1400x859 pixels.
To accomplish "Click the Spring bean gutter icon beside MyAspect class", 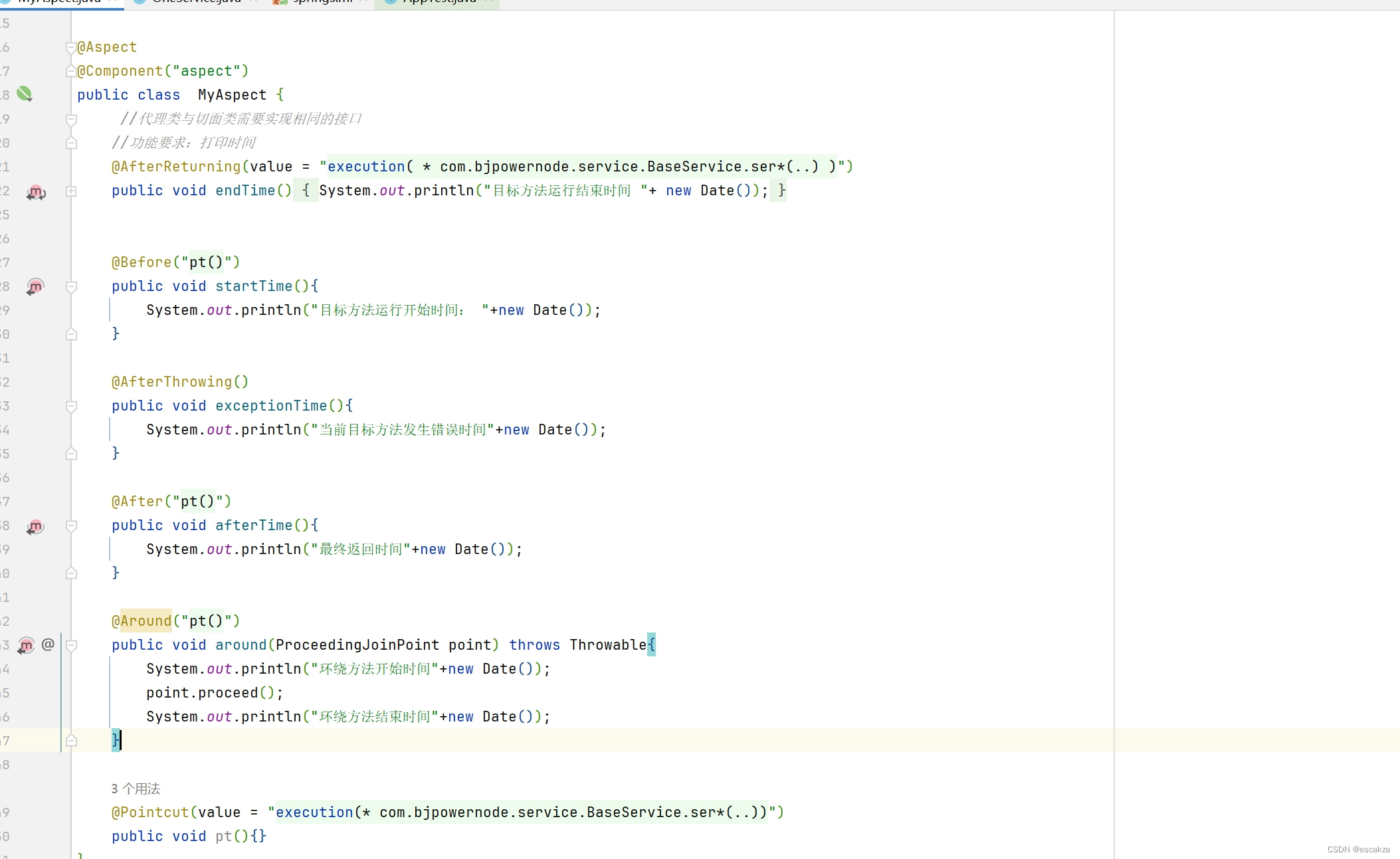I will click(25, 94).
